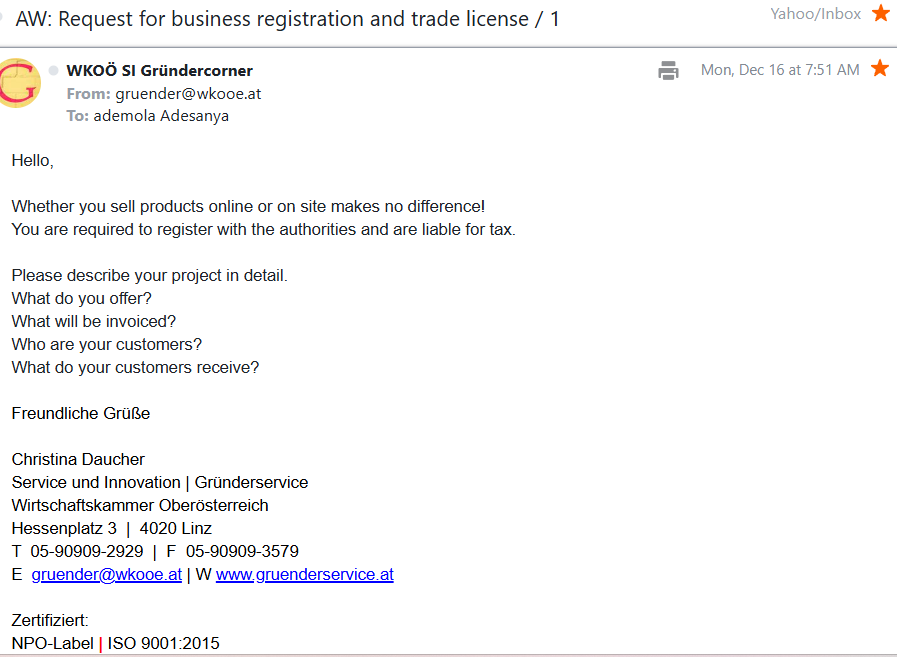The height and width of the screenshot is (657, 897).
Task: Click the gray status dot beside the sender name
Action: pos(54,70)
